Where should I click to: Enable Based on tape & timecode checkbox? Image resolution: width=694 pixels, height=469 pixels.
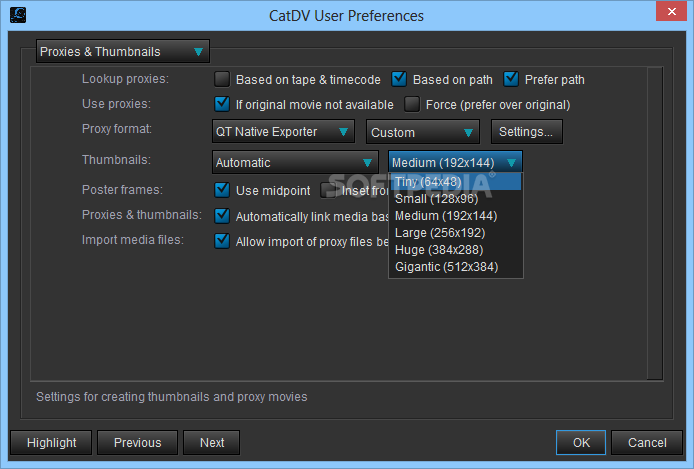[222, 79]
